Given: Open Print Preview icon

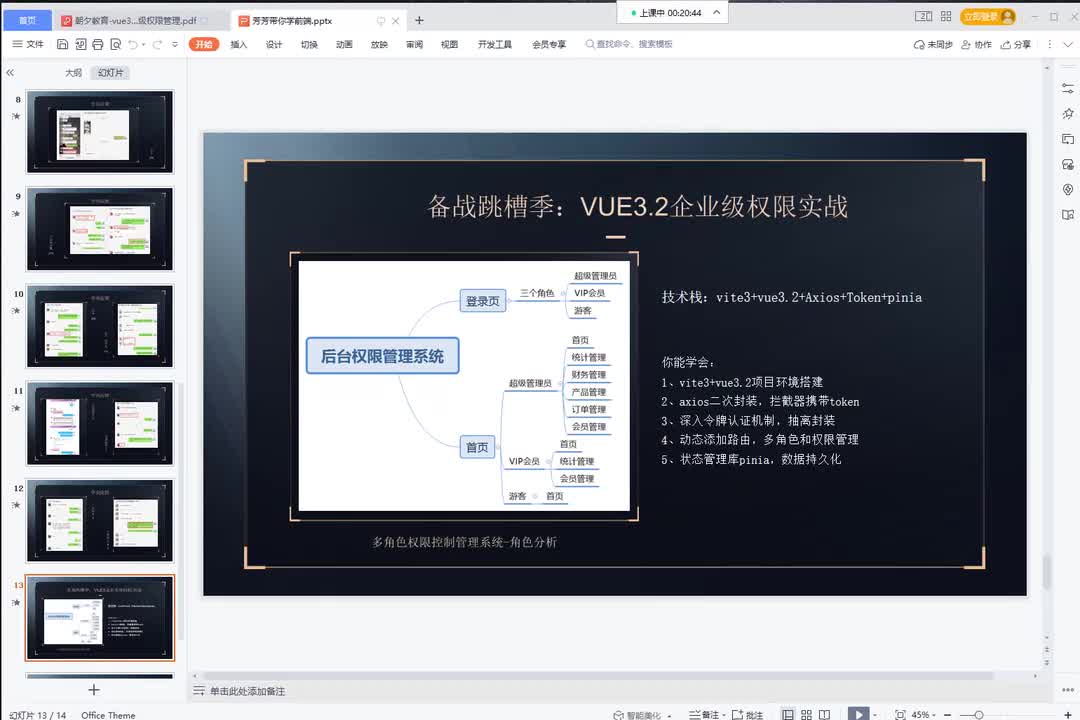Looking at the screenshot, I should tap(116, 44).
